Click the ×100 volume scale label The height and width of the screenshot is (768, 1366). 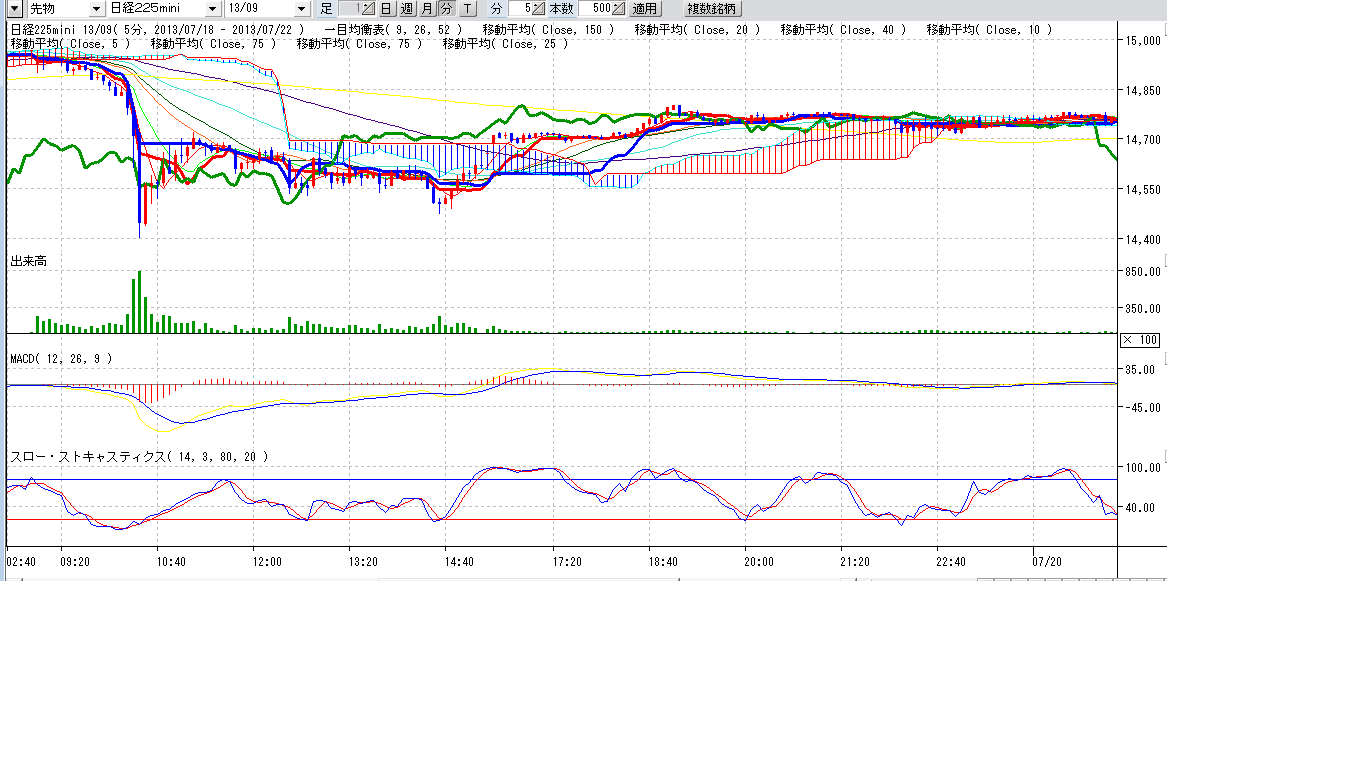pyautogui.click(x=1140, y=340)
